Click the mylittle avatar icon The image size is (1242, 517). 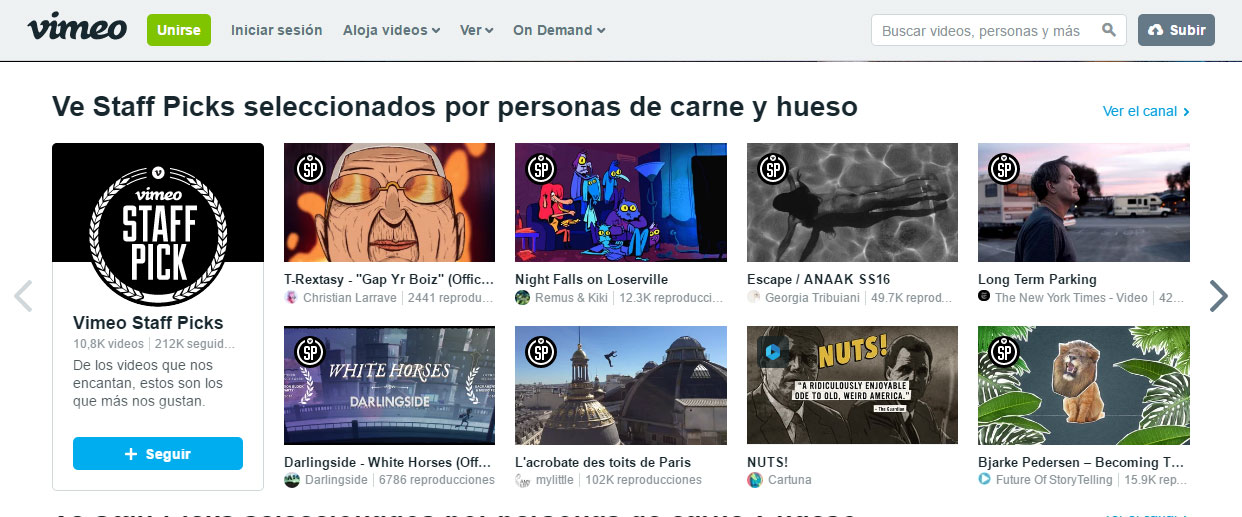[x=522, y=480]
